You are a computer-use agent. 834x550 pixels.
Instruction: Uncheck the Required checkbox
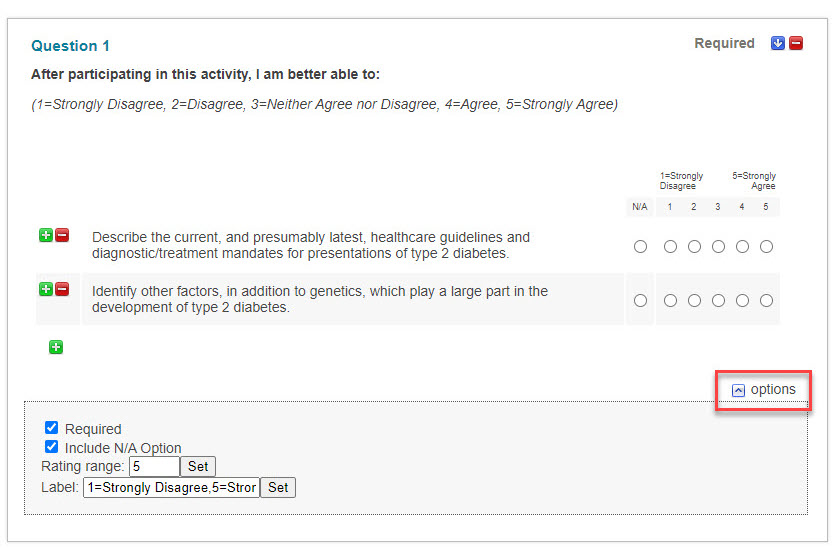tap(52, 428)
